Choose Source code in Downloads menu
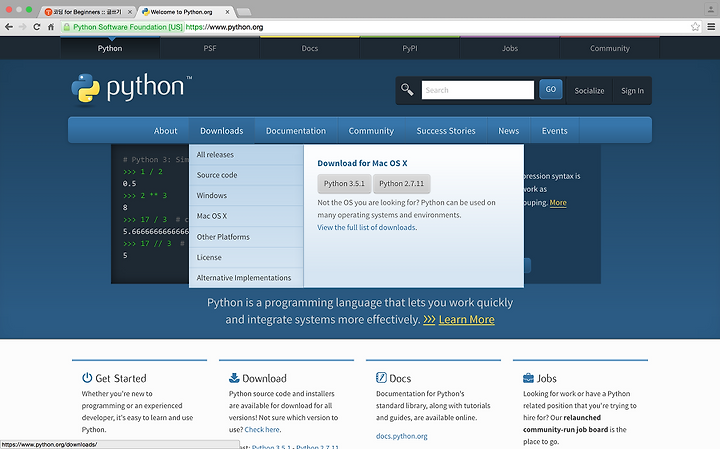 pyautogui.click(x=246, y=175)
